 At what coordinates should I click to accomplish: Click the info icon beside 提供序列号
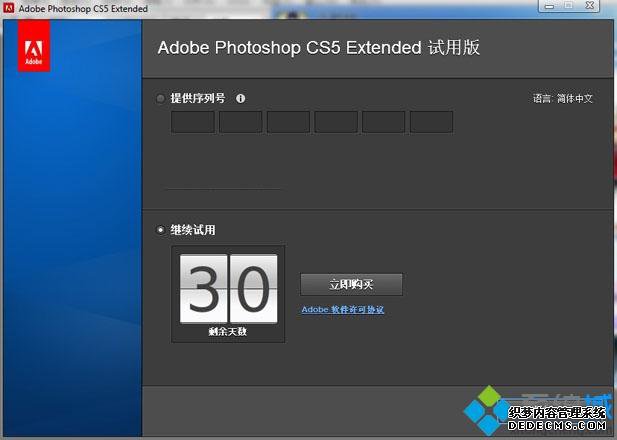tap(240, 98)
